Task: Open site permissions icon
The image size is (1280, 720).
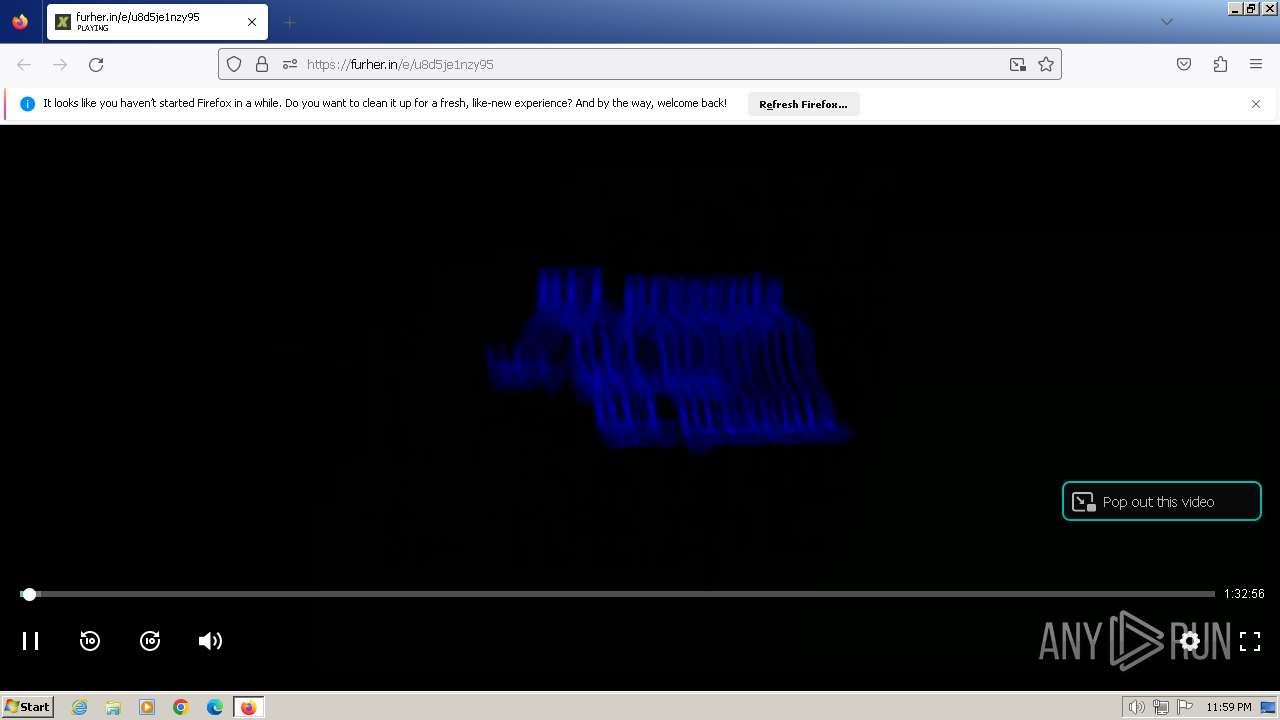Action: coord(290,64)
